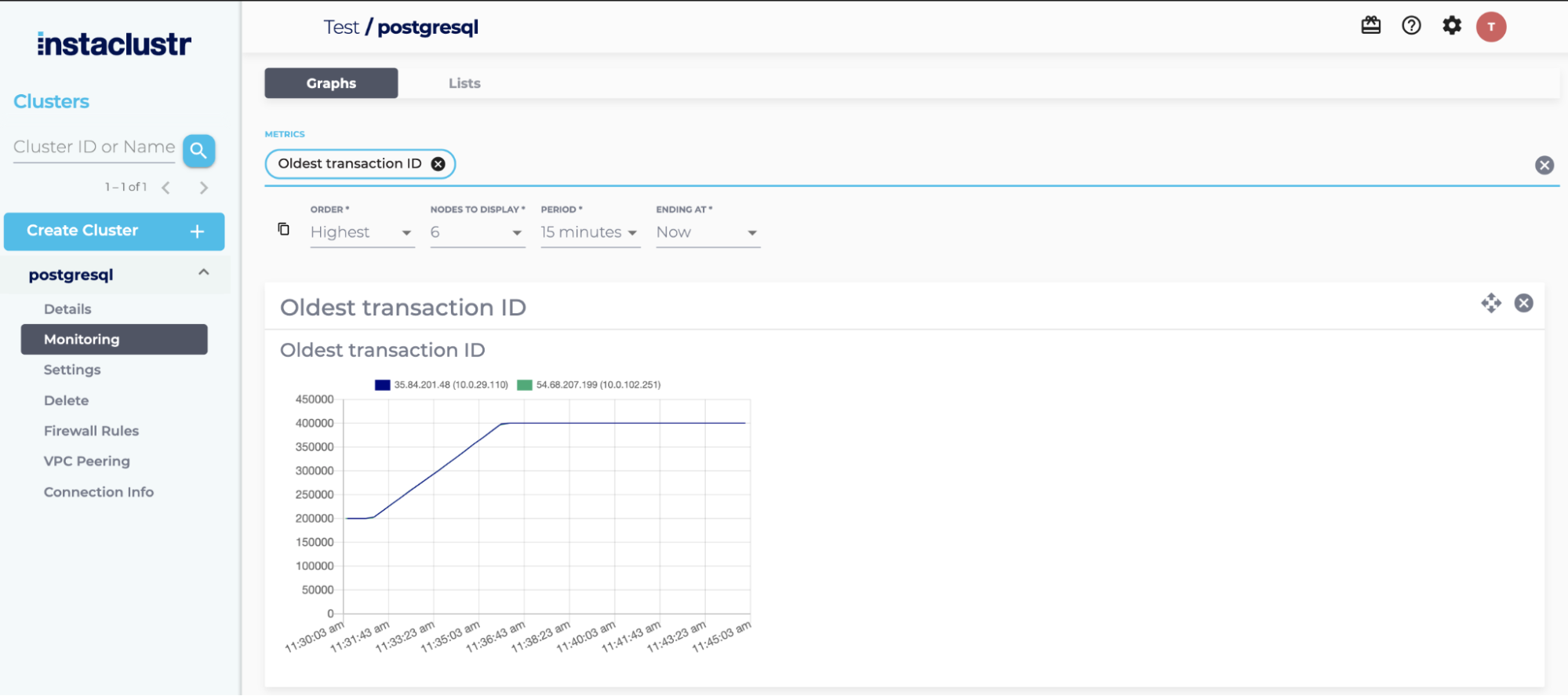Remove the Oldest transaction ID metric chip

coord(438,164)
